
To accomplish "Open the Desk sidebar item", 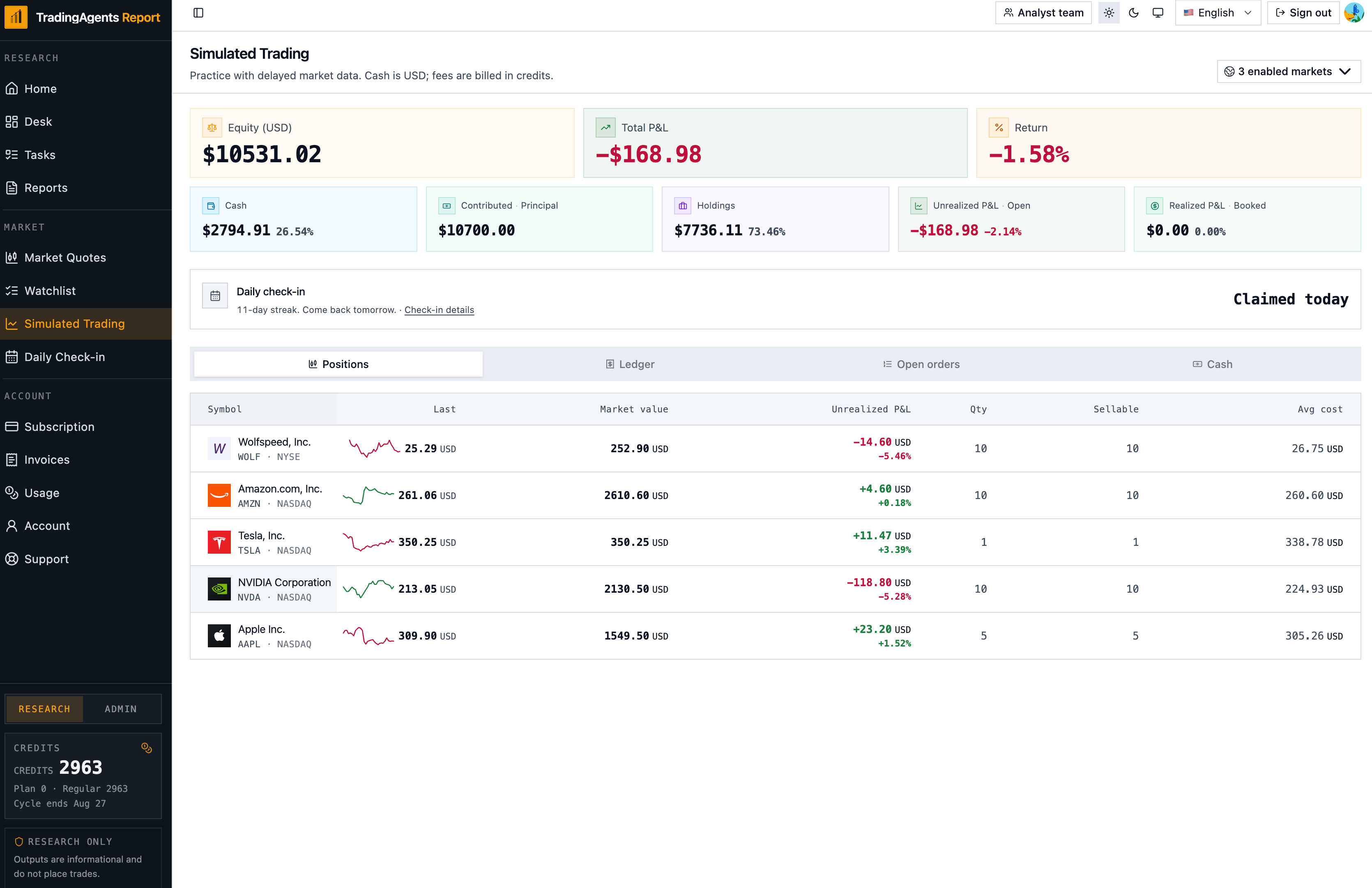I will pyautogui.click(x=85, y=122).
